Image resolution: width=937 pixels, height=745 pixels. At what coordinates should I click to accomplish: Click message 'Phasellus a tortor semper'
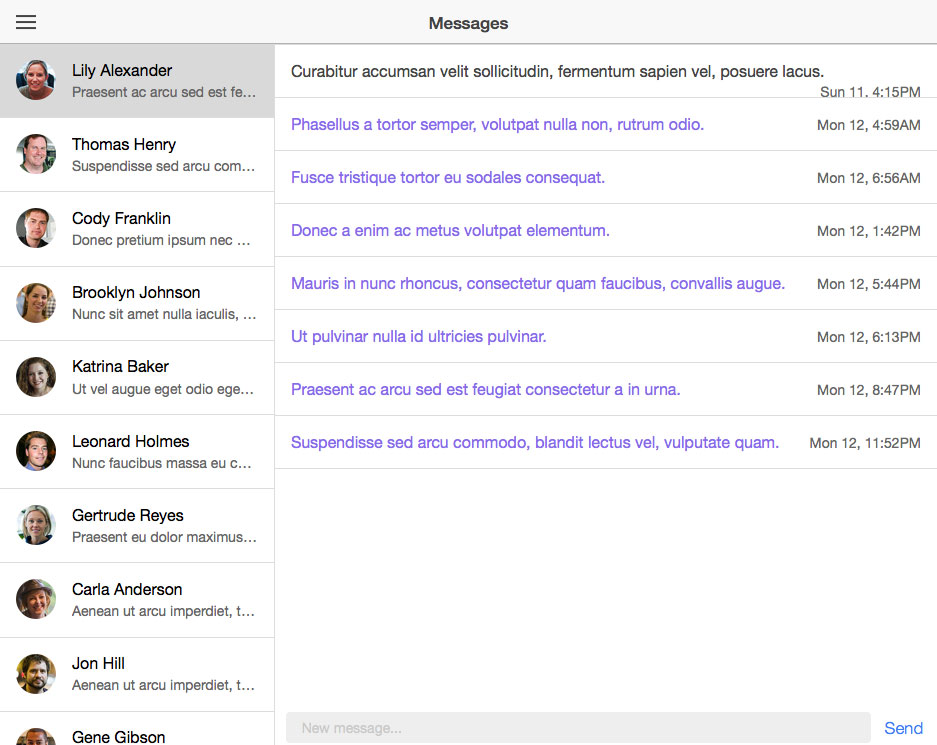(606, 124)
